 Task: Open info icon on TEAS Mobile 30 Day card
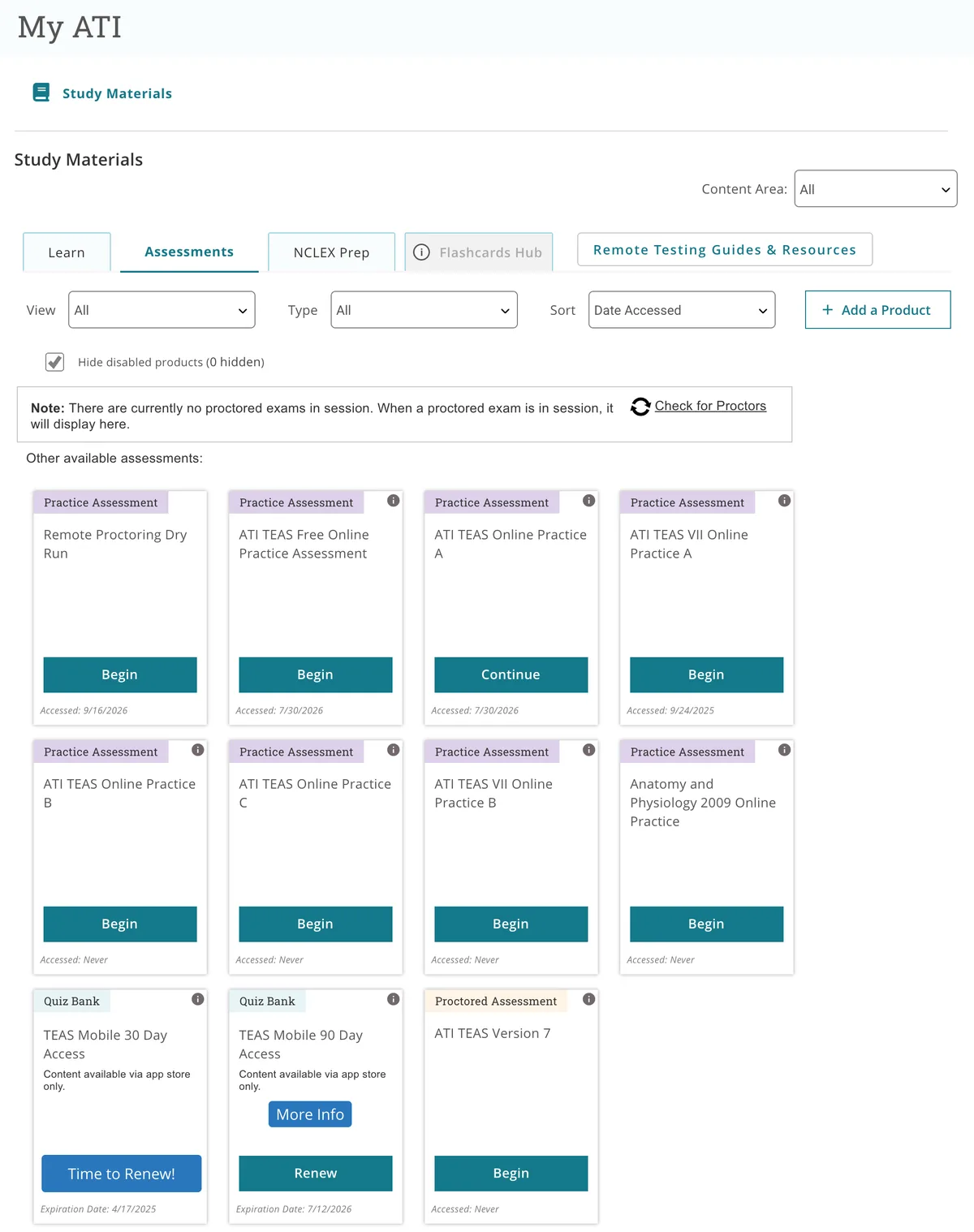198,999
